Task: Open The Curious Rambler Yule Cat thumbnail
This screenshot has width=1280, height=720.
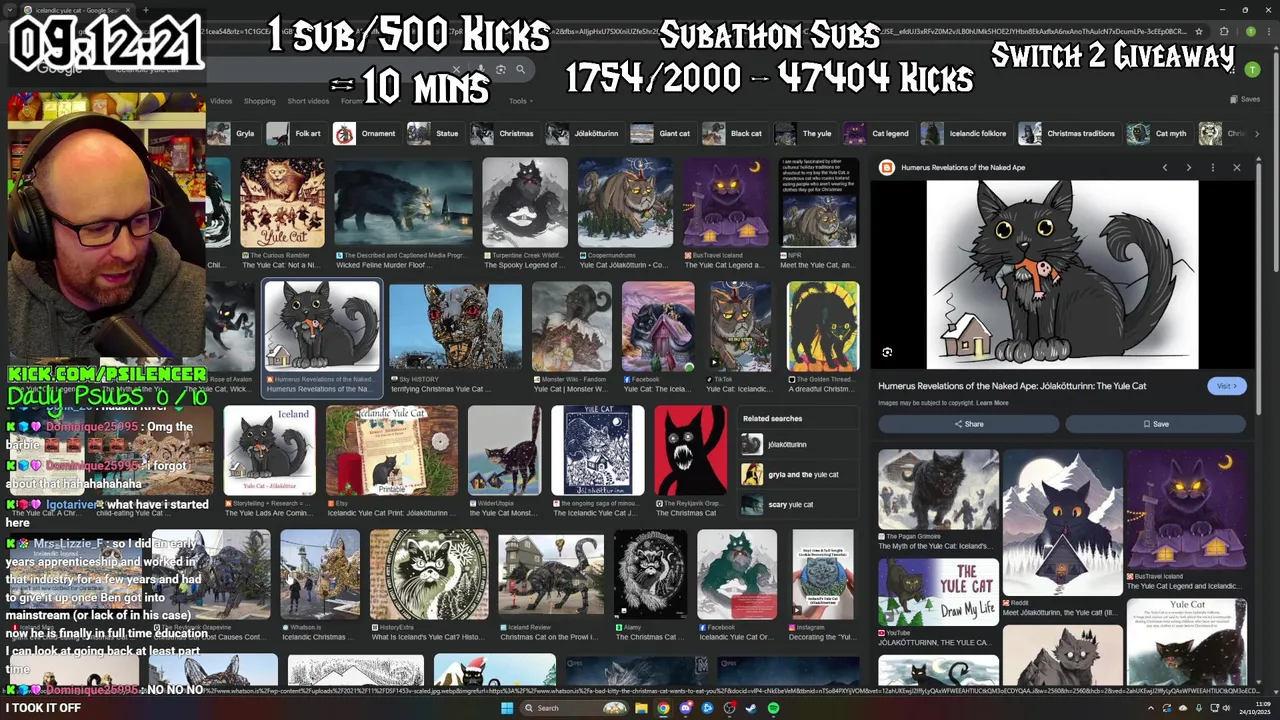Action: (282, 203)
